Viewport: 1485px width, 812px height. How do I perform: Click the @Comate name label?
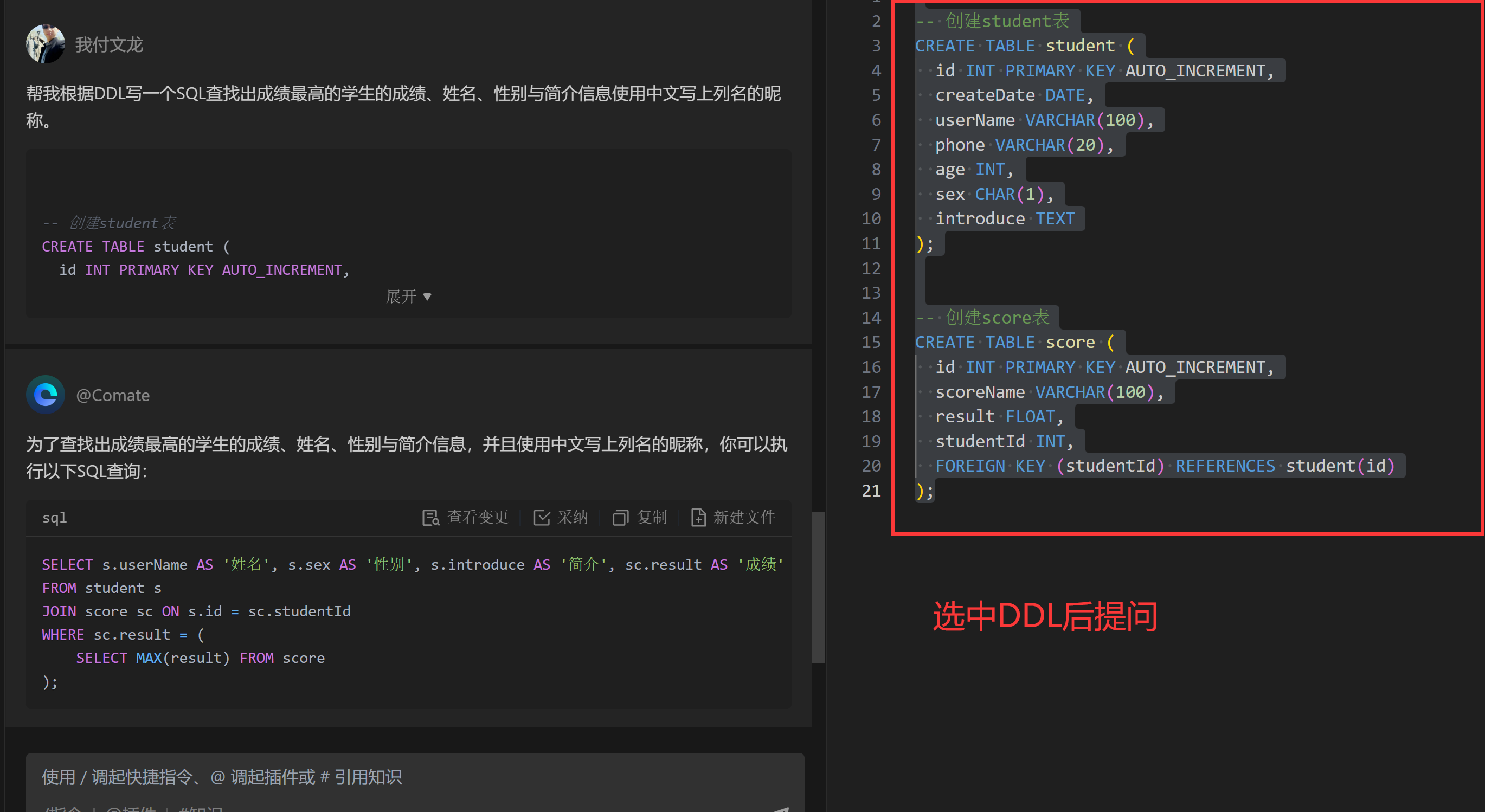tap(113, 395)
